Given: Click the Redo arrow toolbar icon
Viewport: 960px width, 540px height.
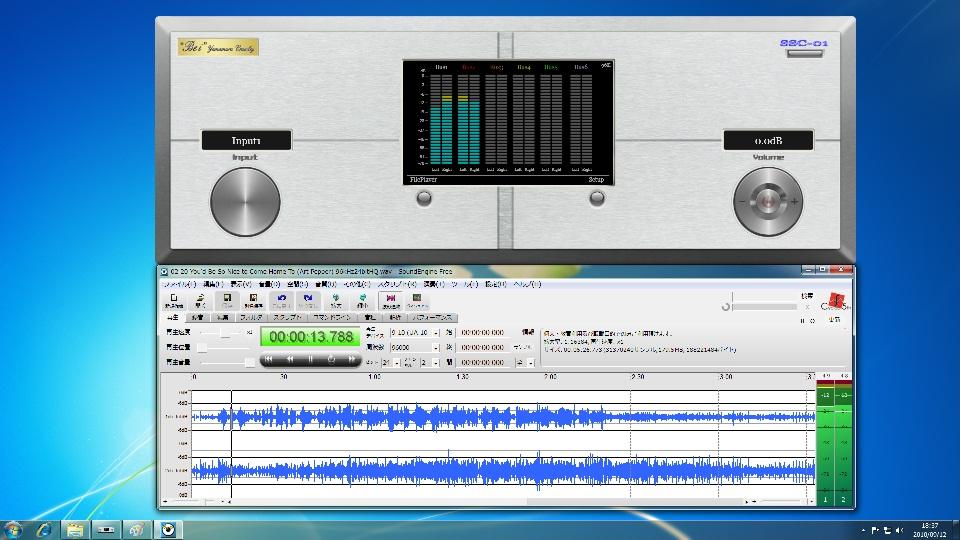Looking at the screenshot, I should click(x=308, y=299).
